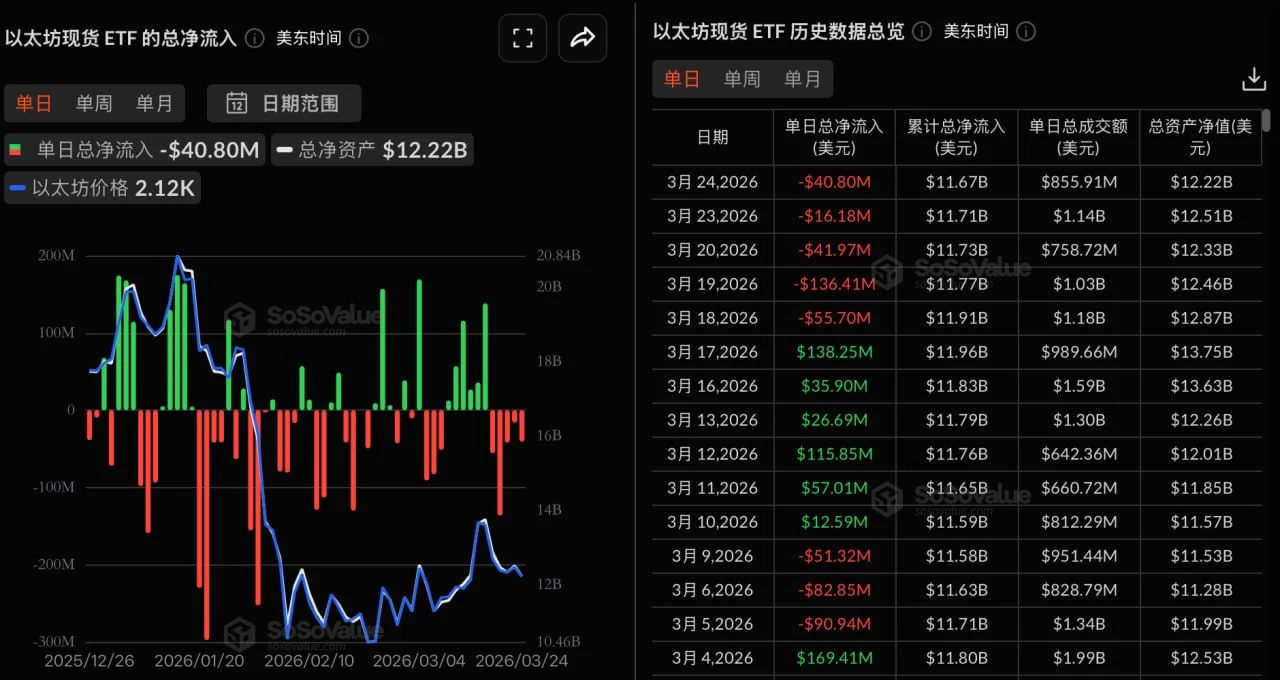Select the 3月 9,2026 date cell
The width and height of the screenshot is (1280, 680).
[712, 556]
